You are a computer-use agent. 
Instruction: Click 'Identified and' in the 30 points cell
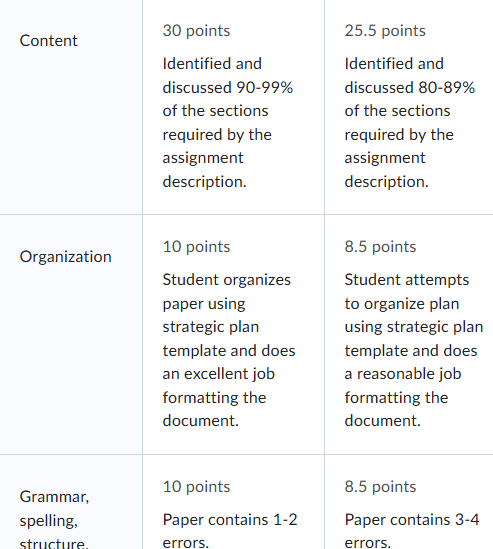(x=212, y=64)
